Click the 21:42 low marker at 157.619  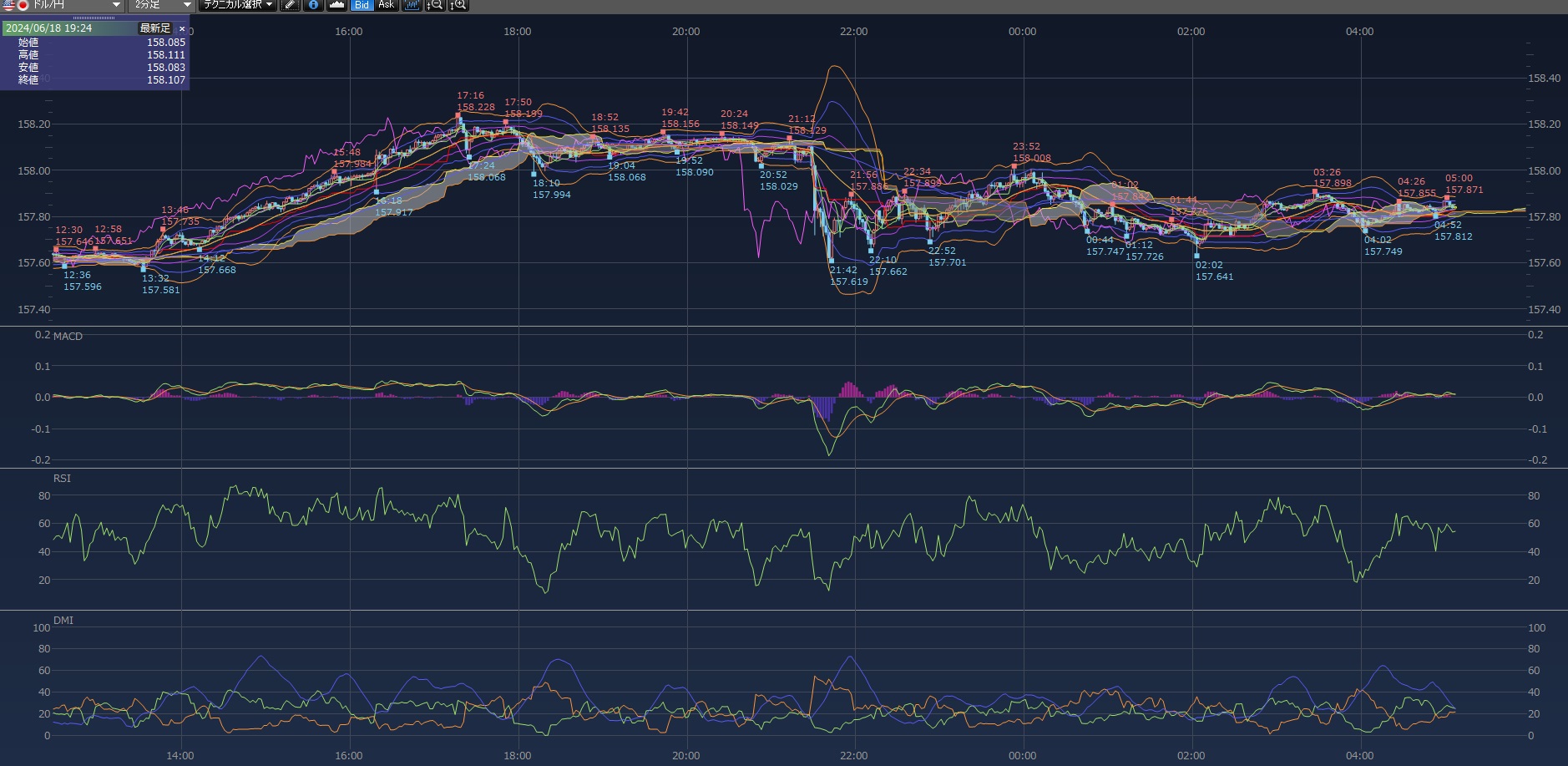pos(831,261)
